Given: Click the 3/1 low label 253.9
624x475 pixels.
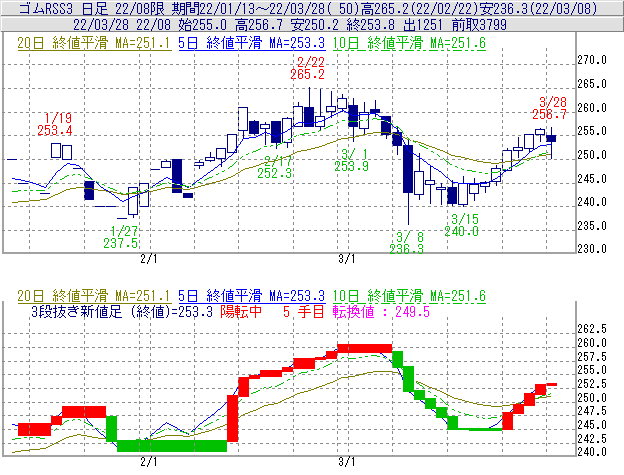Looking at the screenshot, I should [351, 166].
